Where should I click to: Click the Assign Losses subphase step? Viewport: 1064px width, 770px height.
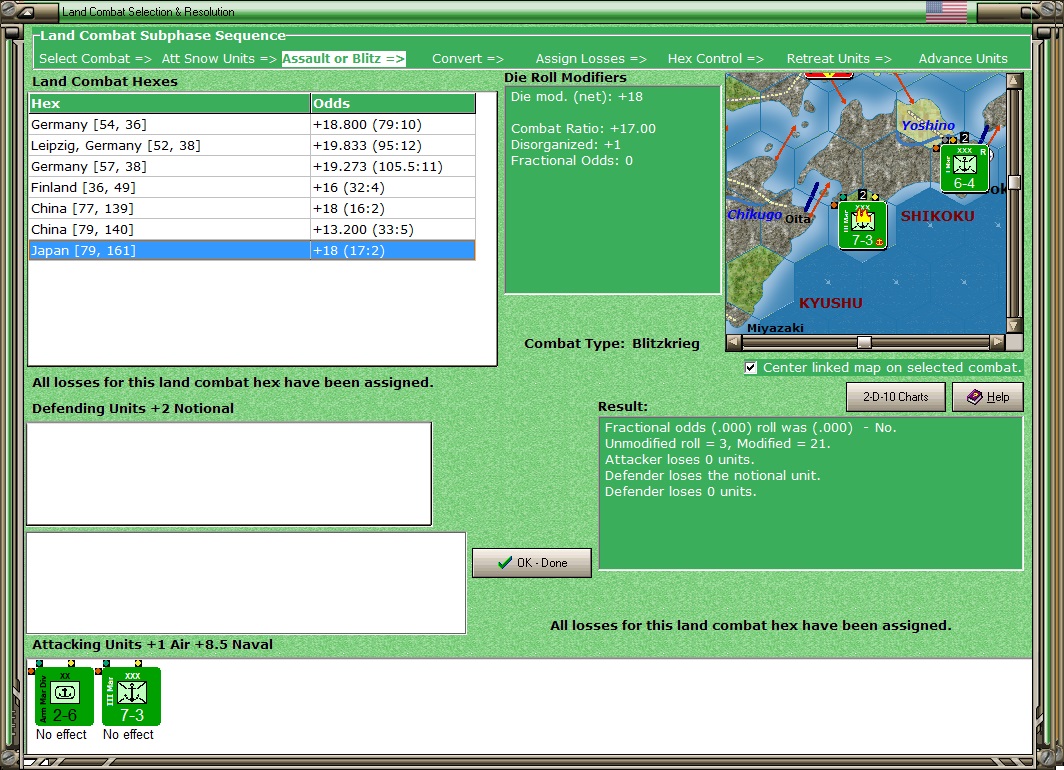point(591,59)
